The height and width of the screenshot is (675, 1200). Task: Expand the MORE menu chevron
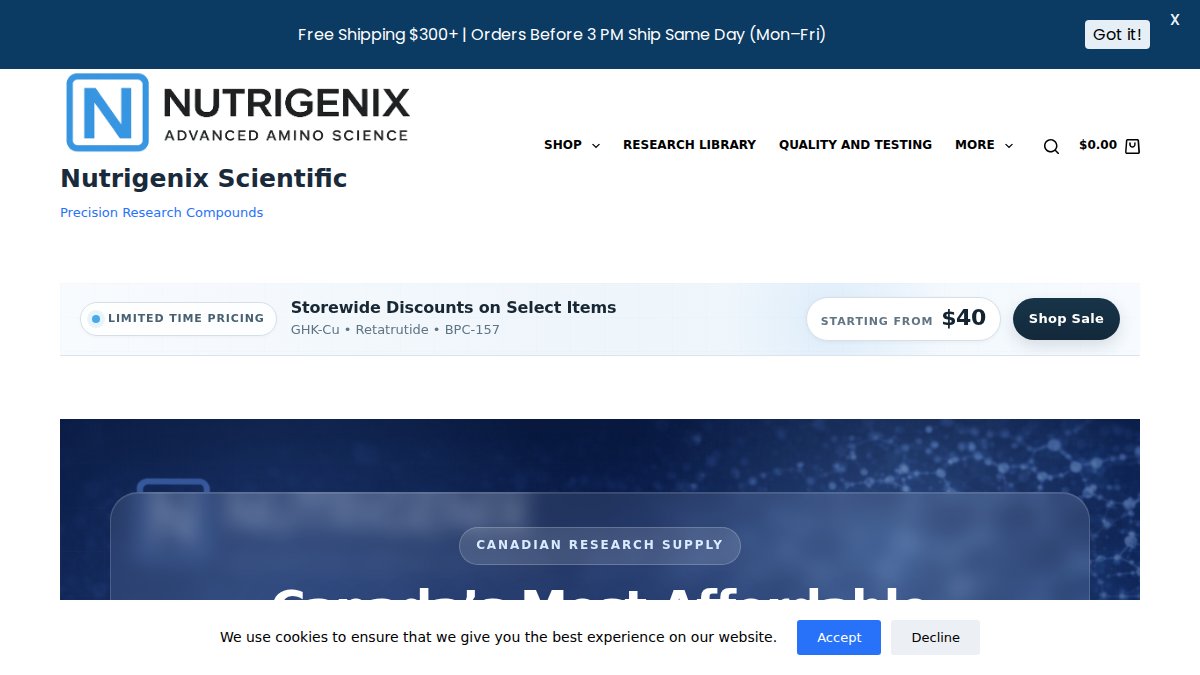coord(1009,146)
